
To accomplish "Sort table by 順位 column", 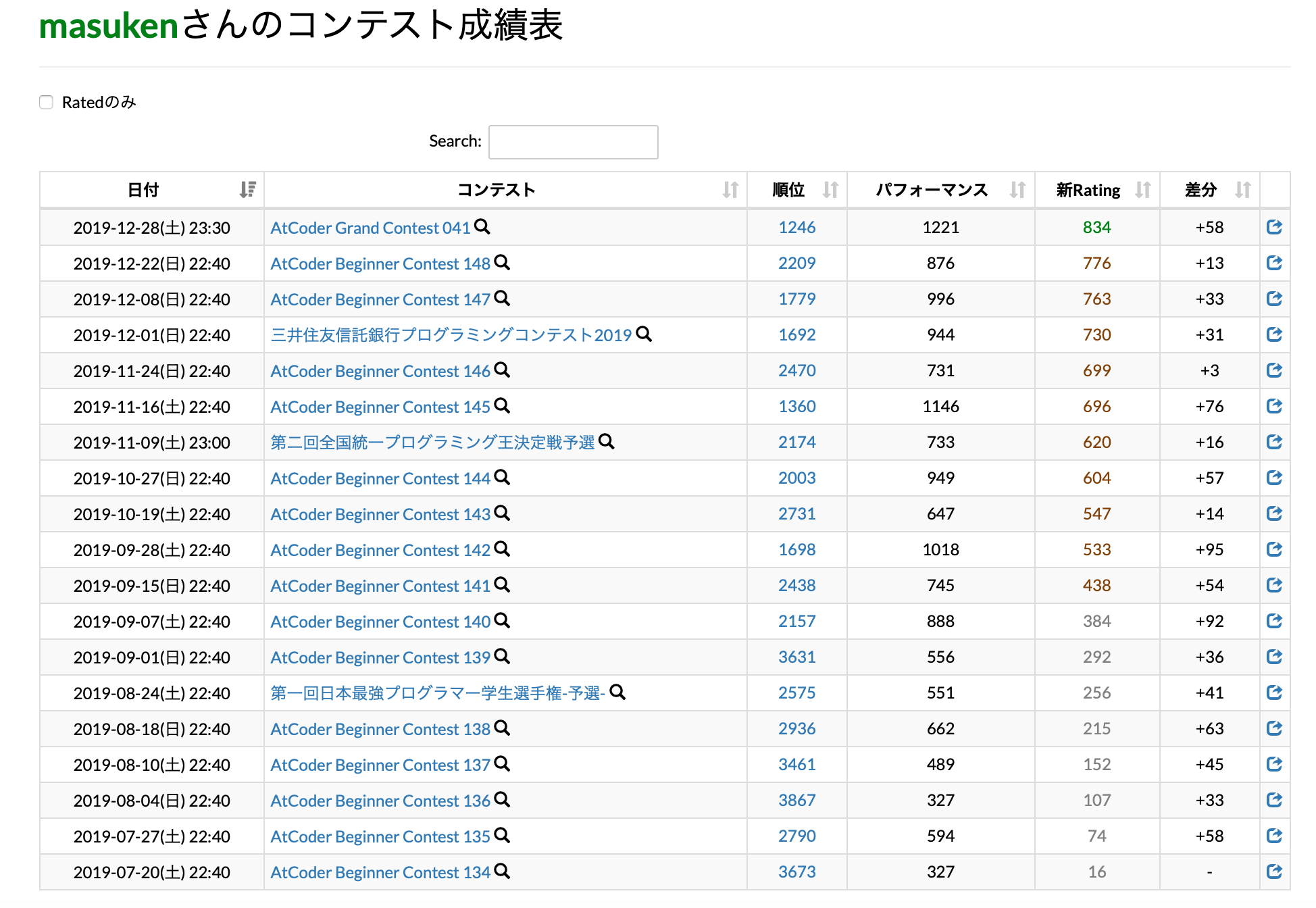I will pos(797,190).
